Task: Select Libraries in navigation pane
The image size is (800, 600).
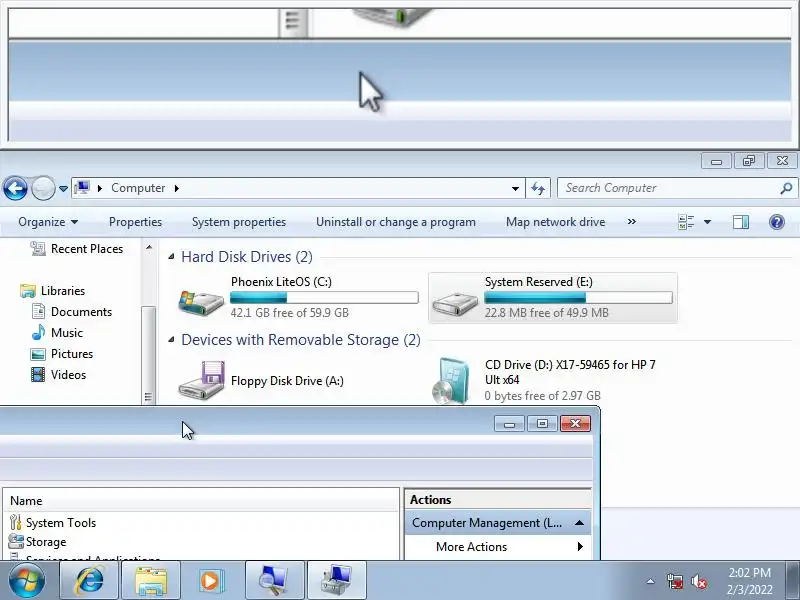Action: pos(53,291)
